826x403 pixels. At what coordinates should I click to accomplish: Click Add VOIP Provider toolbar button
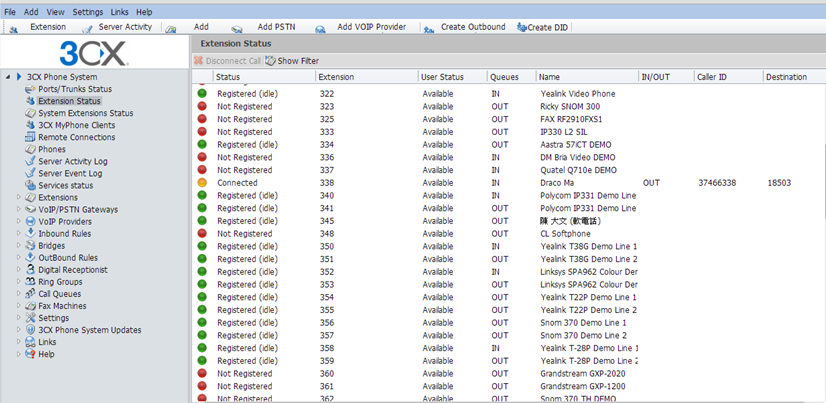pos(361,27)
